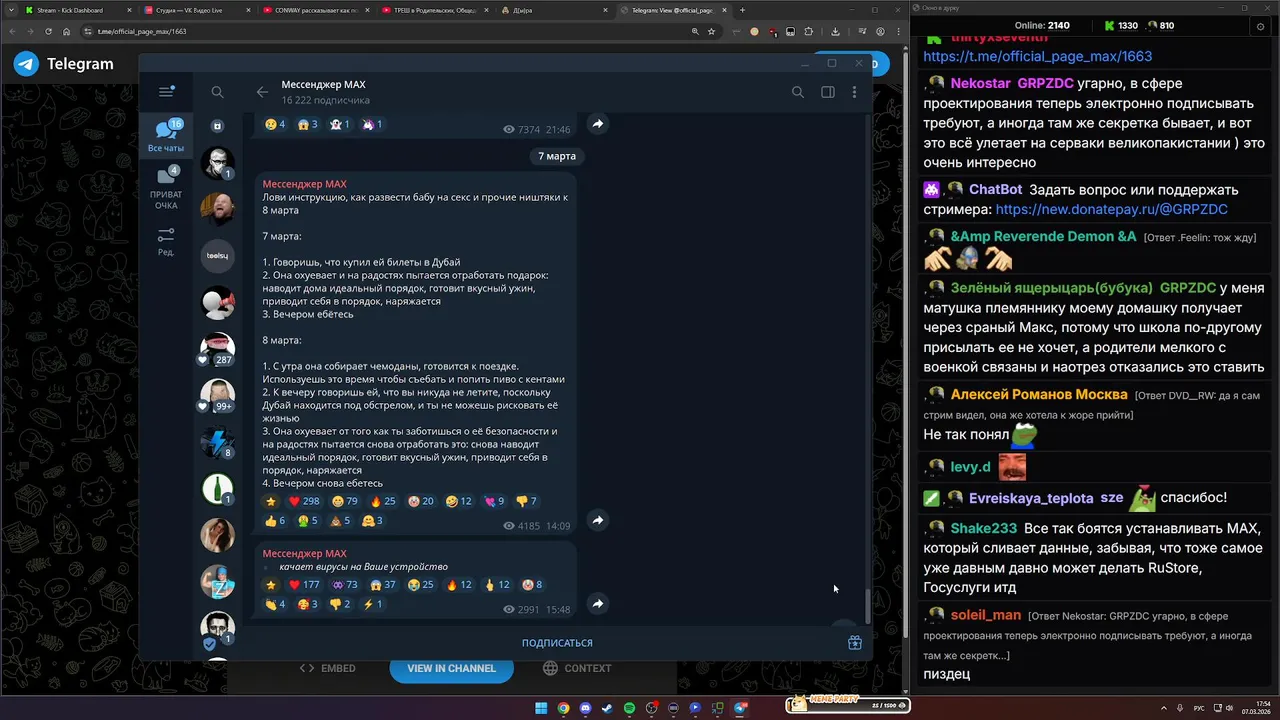Open the search icon above the chat list
The height and width of the screenshot is (720, 1280).
(x=217, y=92)
